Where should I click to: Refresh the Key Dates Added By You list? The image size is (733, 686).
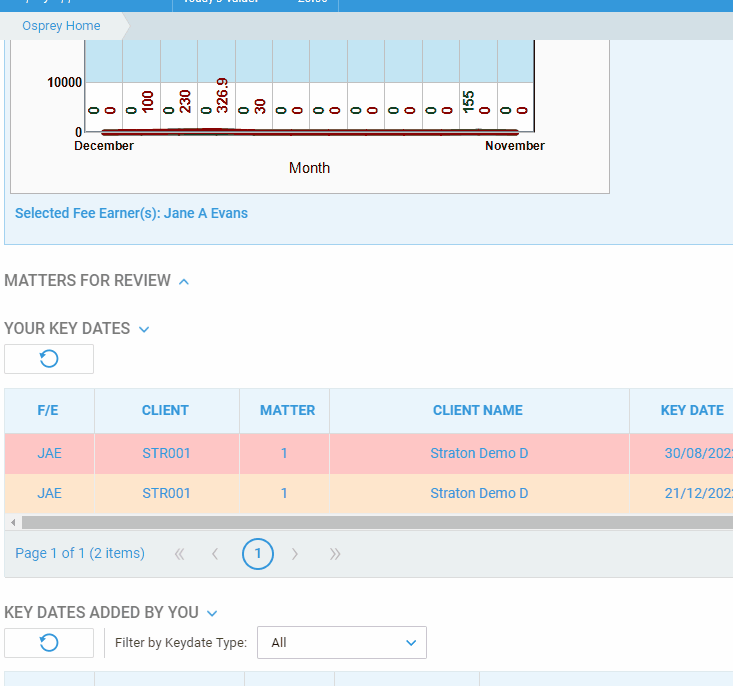[x=49, y=643]
